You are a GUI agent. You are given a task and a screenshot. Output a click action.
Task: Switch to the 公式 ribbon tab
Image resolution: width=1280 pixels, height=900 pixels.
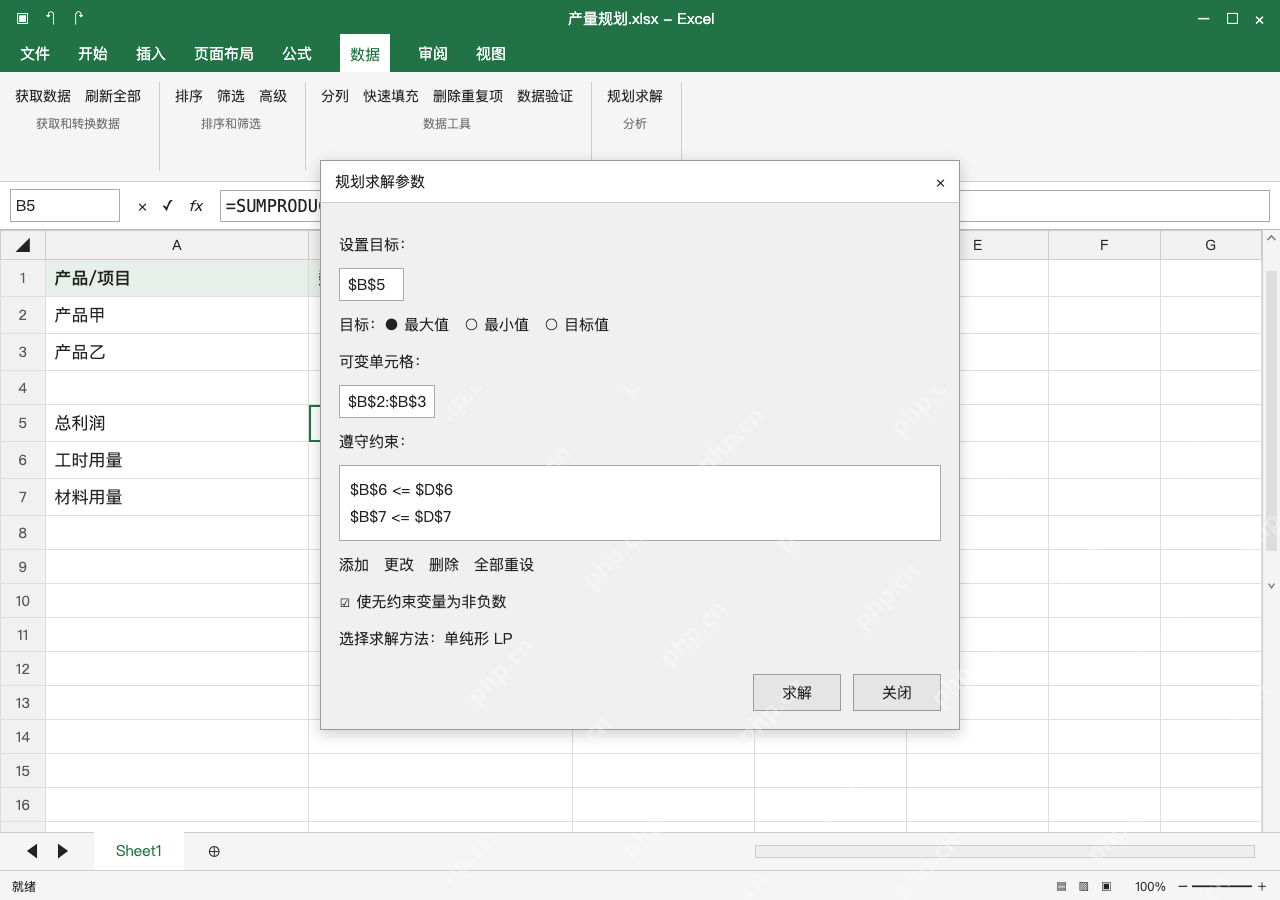point(297,54)
